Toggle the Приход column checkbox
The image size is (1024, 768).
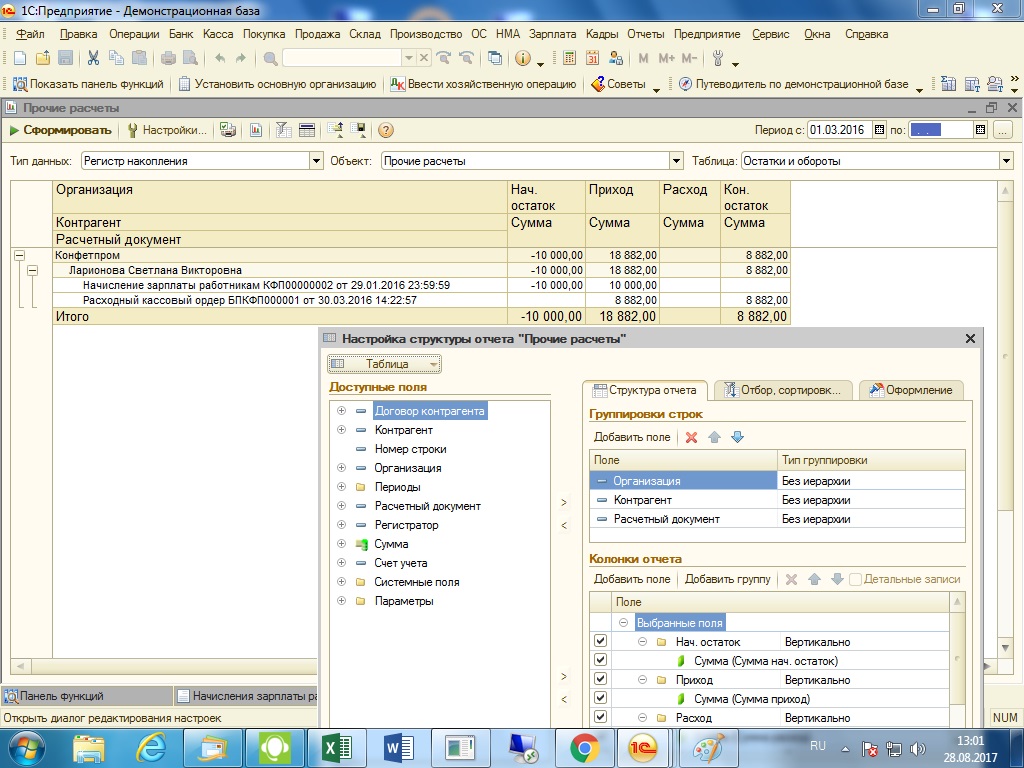(x=600, y=680)
